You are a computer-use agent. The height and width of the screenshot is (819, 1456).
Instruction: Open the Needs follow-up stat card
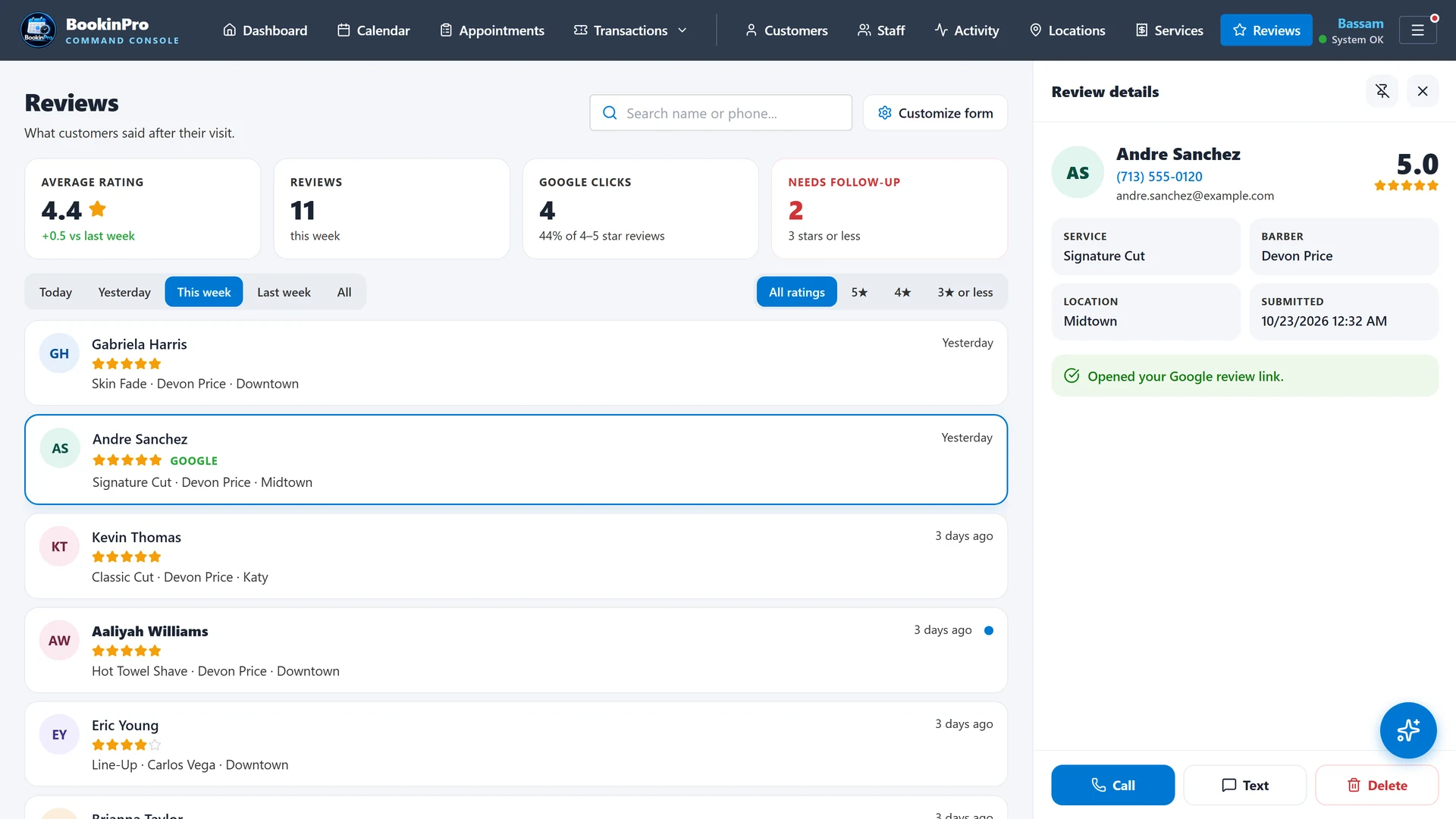[x=889, y=209]
